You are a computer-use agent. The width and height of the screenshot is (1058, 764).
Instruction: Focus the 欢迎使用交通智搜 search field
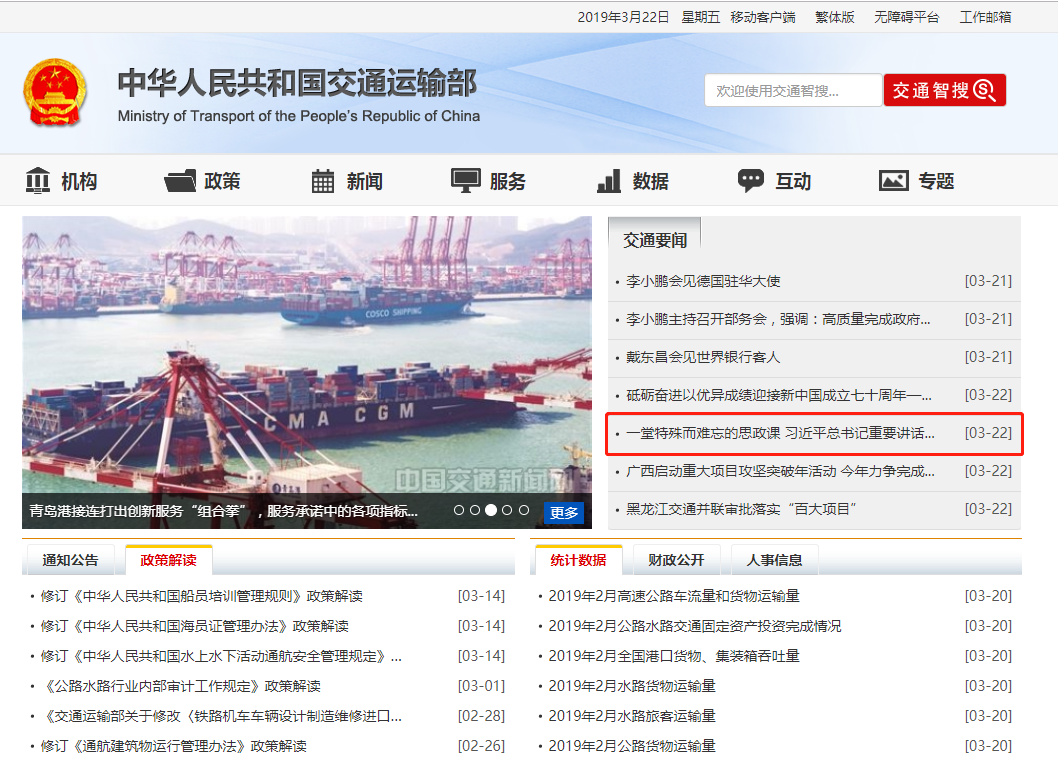click(792, 91)
